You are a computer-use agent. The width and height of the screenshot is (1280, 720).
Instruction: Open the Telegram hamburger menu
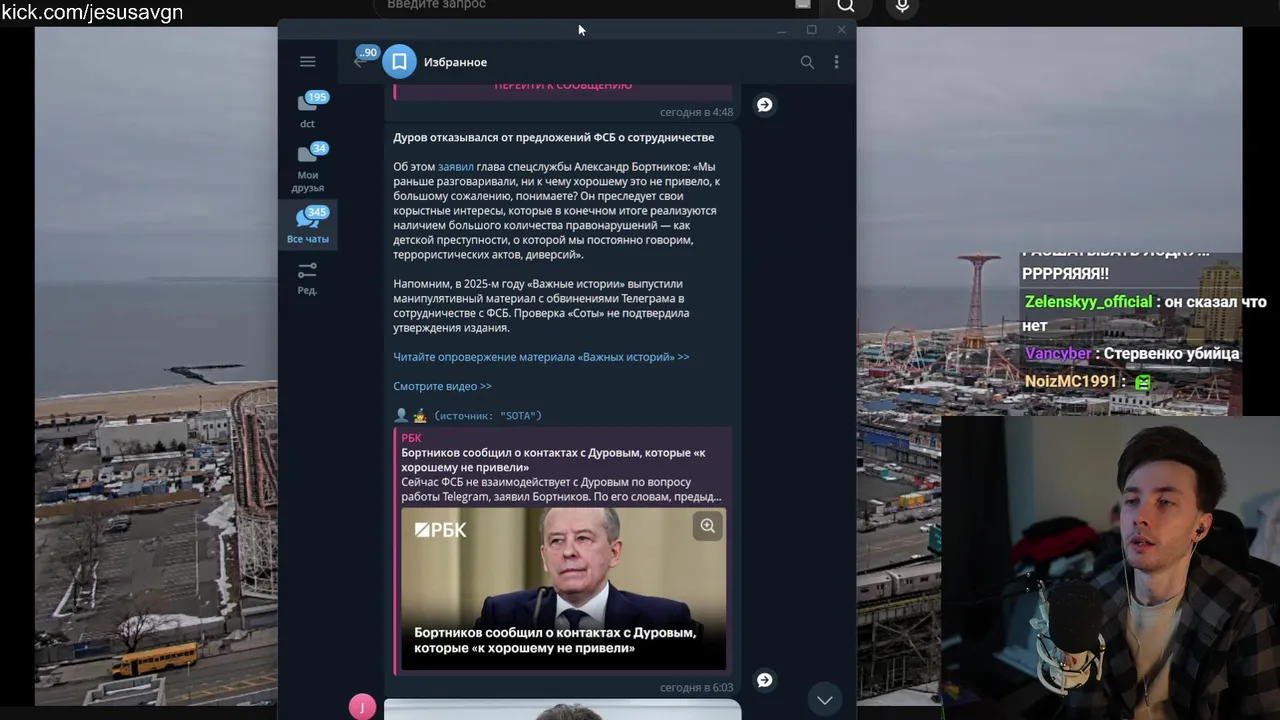pyautogui.click(x=307, y=62)
